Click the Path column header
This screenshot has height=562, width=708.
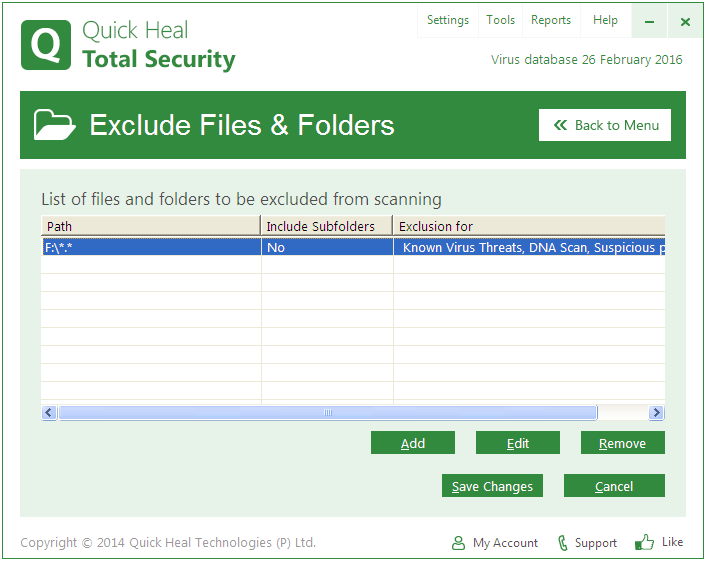150,226
